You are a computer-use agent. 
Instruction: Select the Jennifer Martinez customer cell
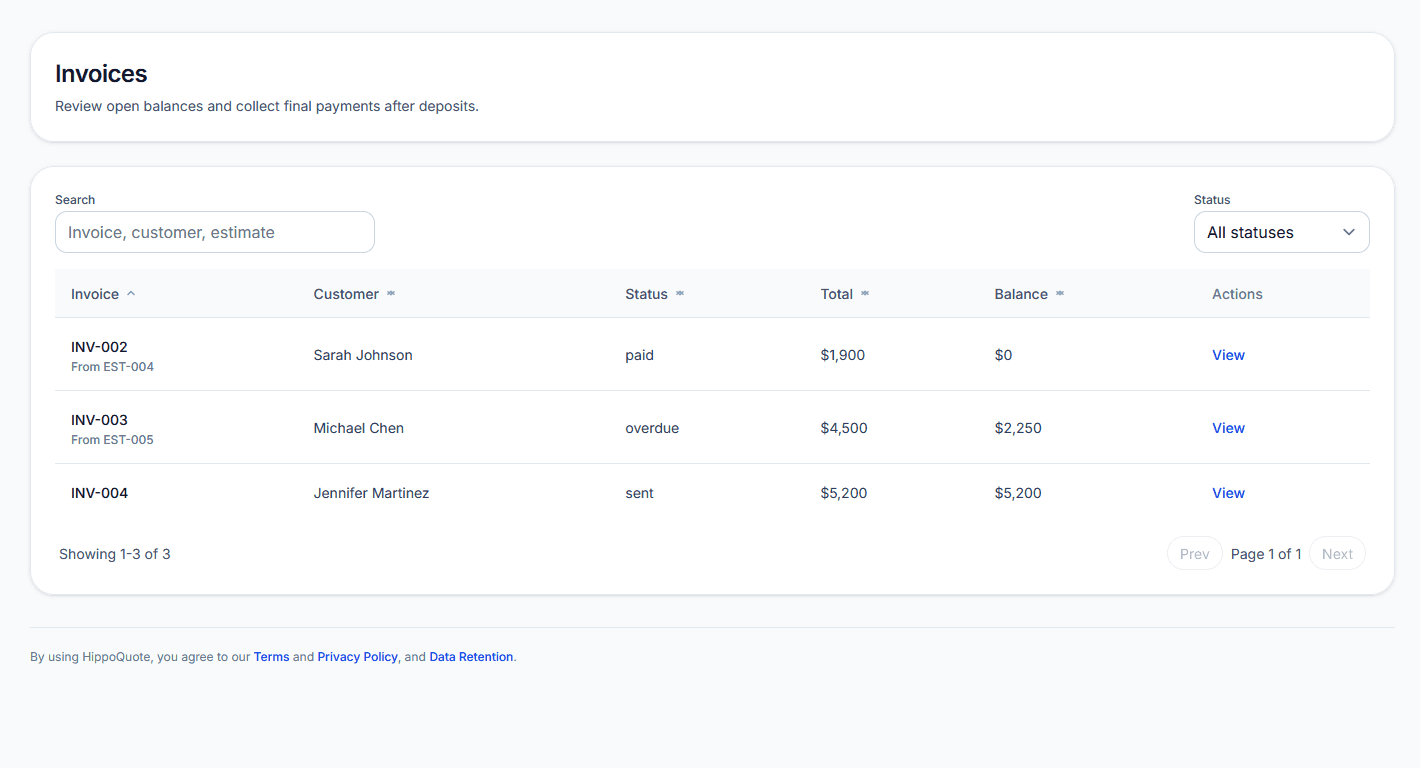tap(371, 493)
